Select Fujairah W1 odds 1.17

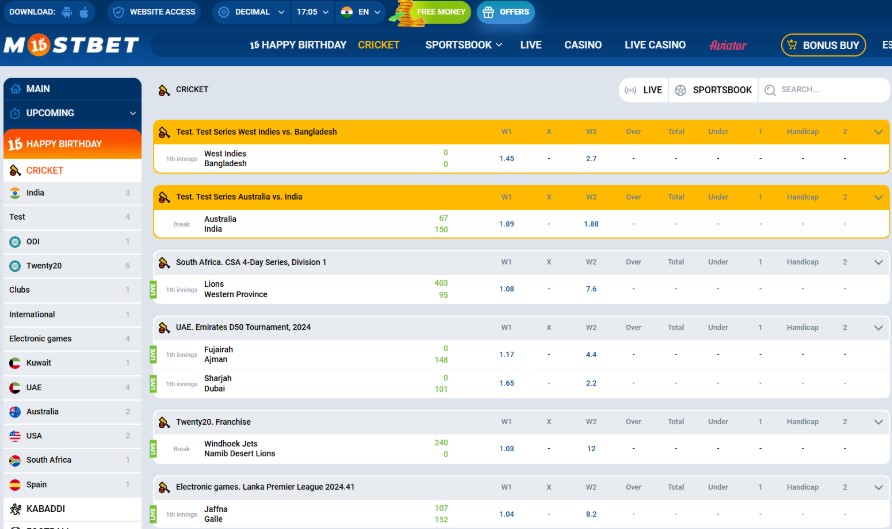(x=506, y=354)
